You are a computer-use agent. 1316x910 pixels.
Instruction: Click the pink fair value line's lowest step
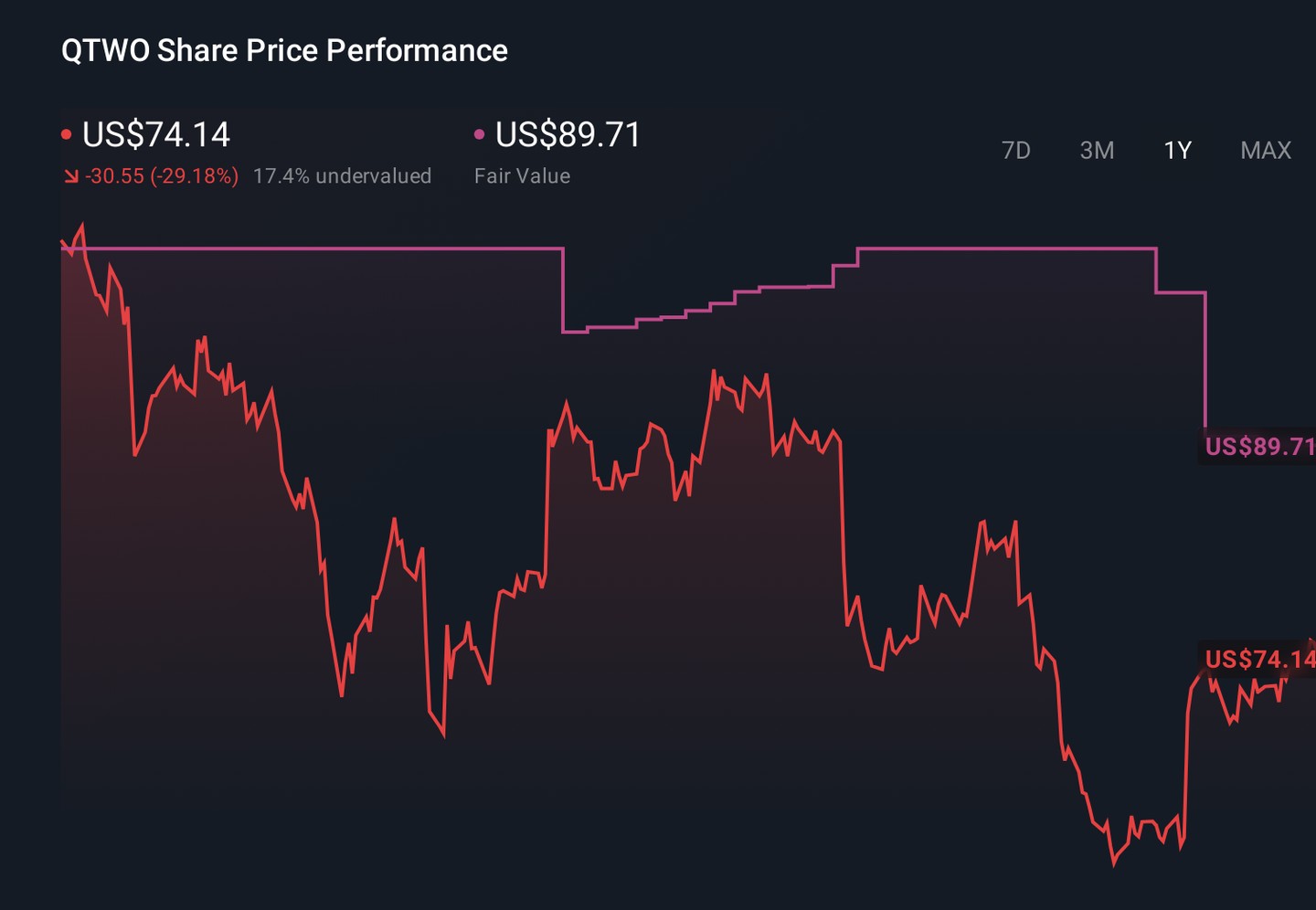point(574,331)
